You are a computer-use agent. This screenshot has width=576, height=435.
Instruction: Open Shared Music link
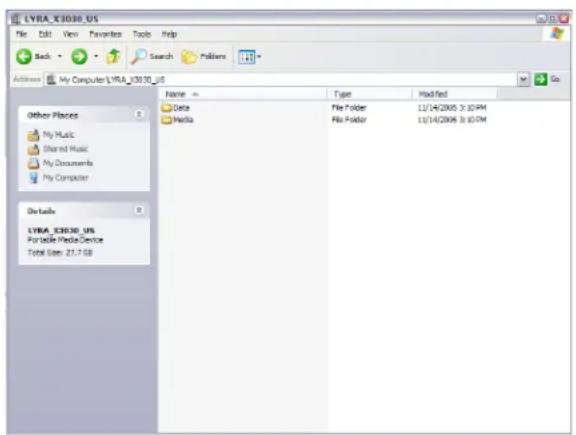[65, 149]
